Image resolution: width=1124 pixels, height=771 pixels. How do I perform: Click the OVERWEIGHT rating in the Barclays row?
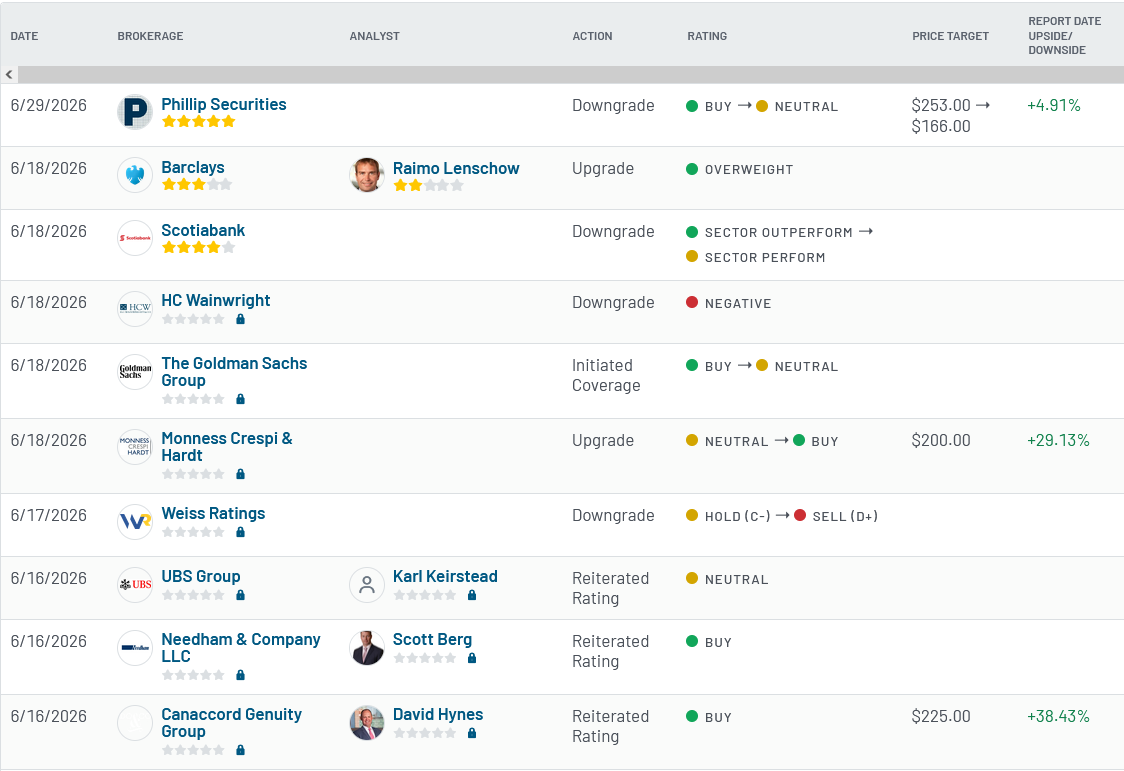740,169
